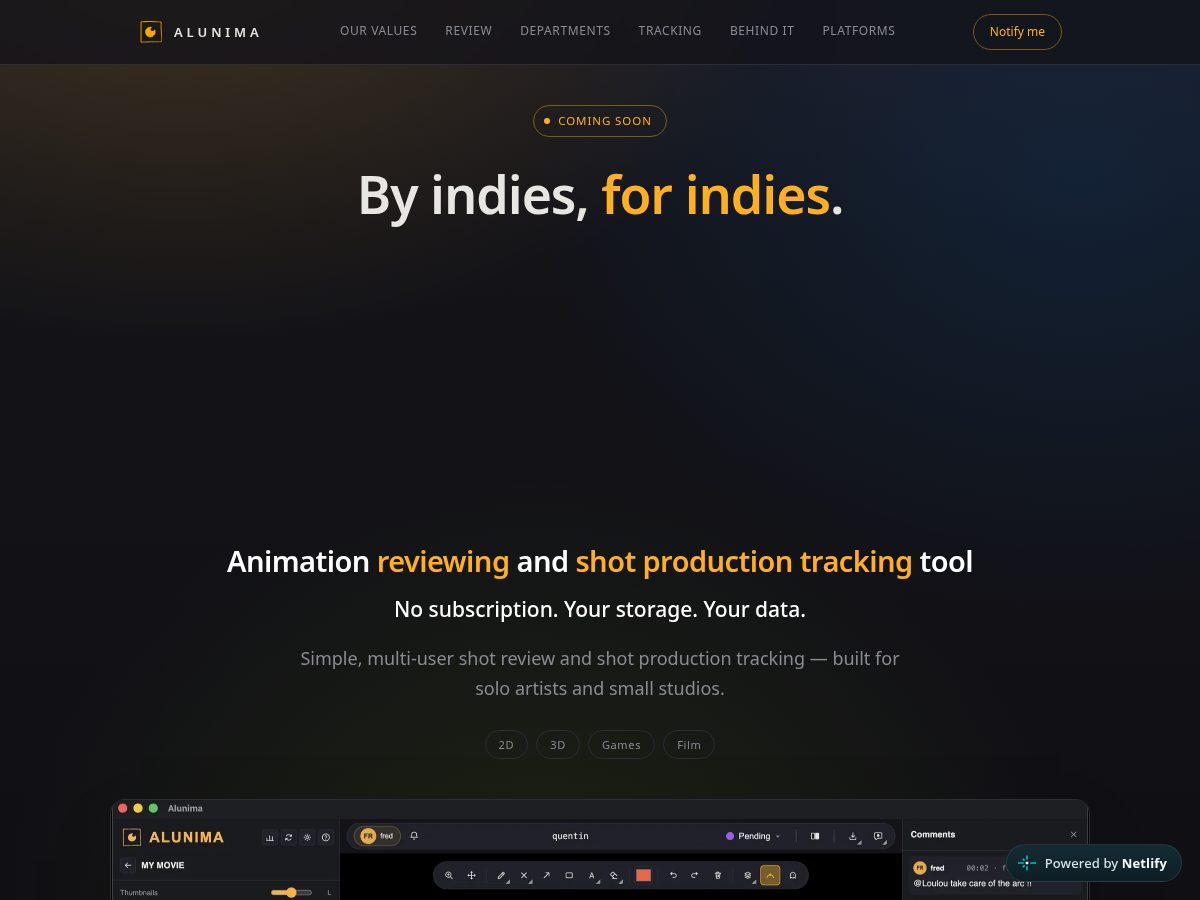This screenshot has width=1200, height=900.
Task: Click the Powered by Netlify badge
Action: pos(1094,863)
